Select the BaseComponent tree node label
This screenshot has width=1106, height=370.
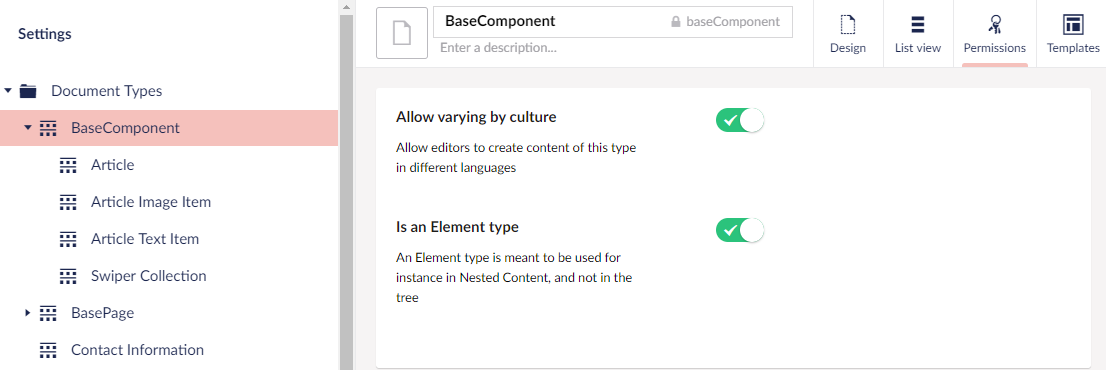(x=126, y=128)
